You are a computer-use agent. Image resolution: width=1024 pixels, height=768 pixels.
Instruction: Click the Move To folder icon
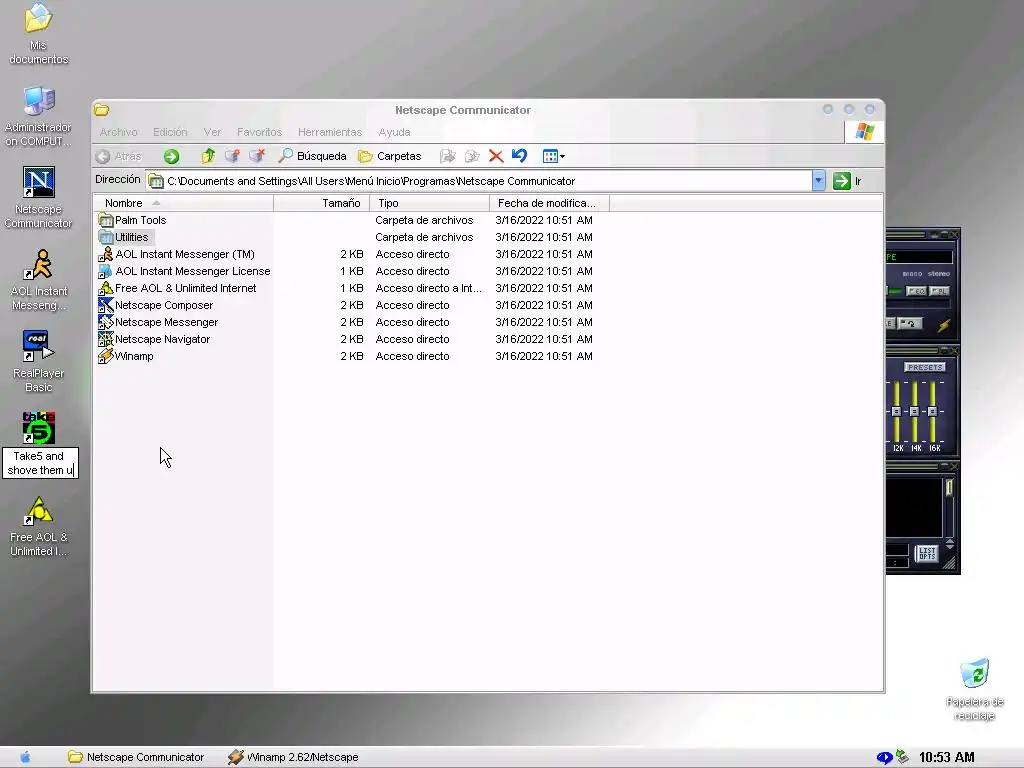[447, 156]
